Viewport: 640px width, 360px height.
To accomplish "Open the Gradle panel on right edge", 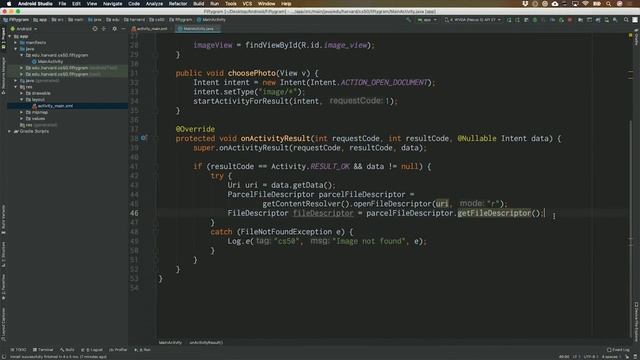I will (x=636, y=37).
